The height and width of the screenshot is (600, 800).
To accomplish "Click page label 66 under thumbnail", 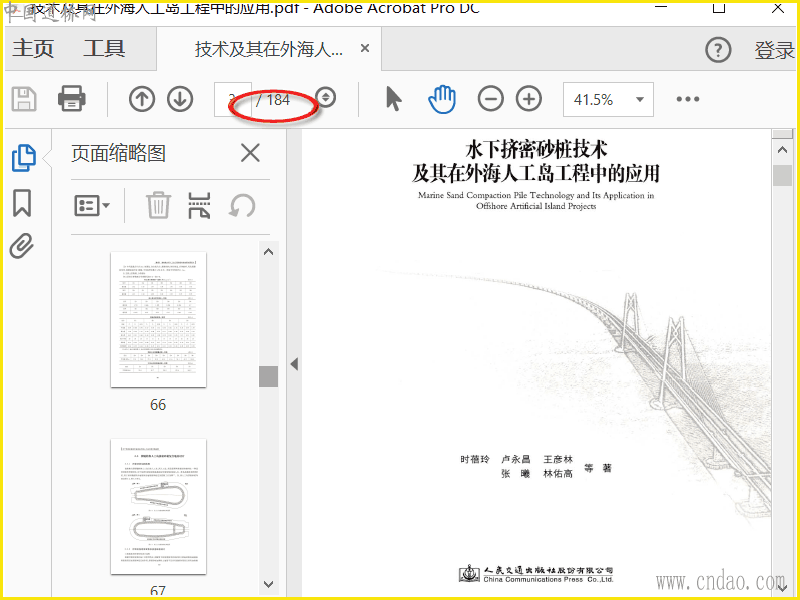I will (158, 405).
